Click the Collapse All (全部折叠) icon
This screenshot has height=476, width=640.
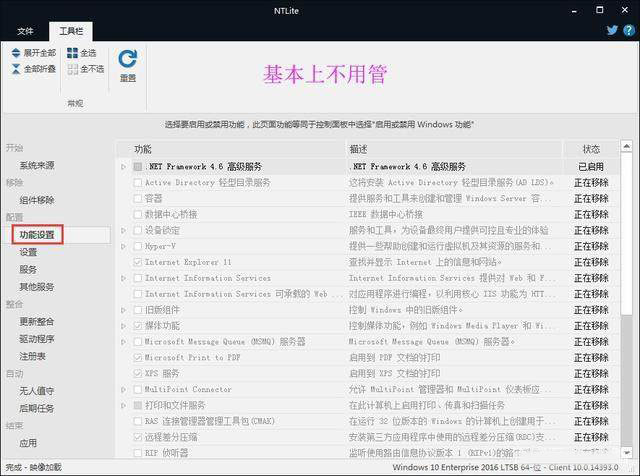pos(16,69)
